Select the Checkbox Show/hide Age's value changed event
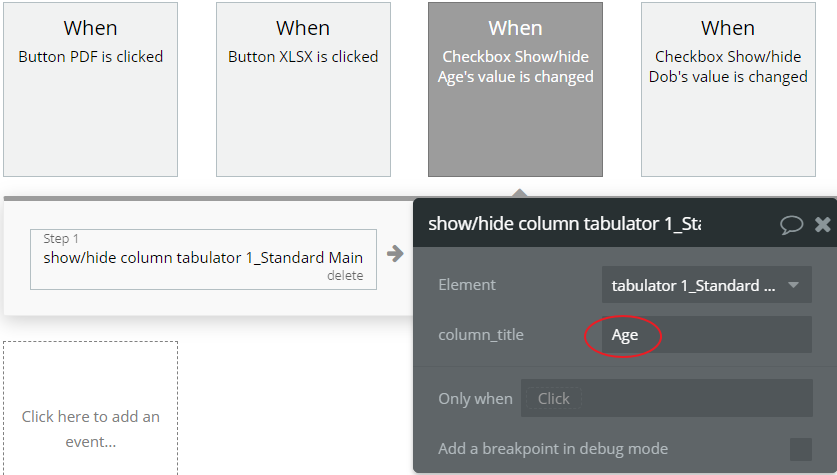 [515, 90]
